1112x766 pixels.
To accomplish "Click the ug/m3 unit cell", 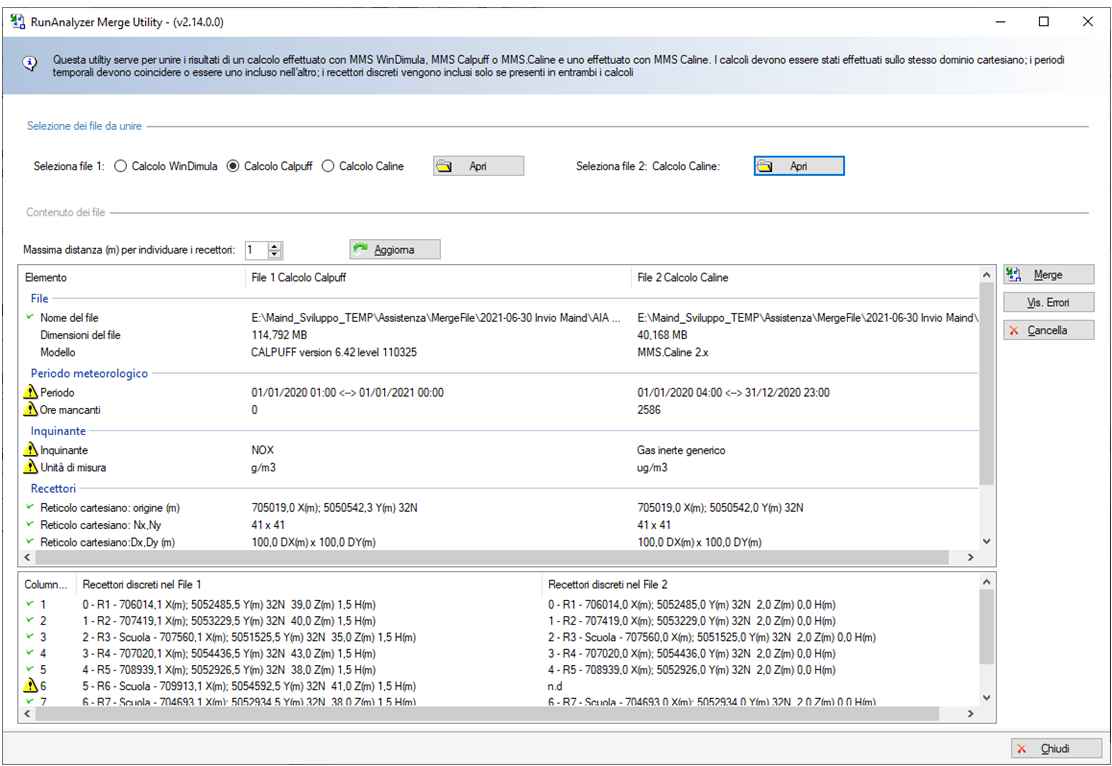I will [x=652, y=467].
